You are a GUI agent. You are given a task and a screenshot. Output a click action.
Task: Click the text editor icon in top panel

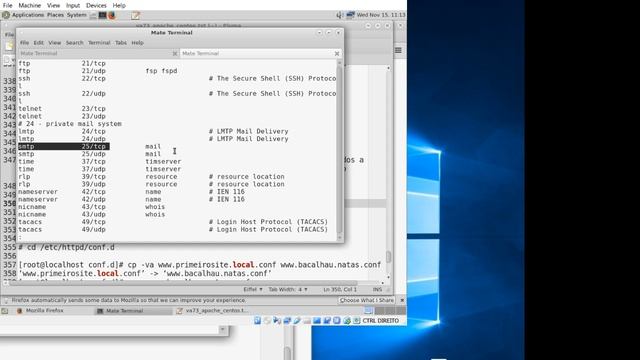[x=136, y=16]
